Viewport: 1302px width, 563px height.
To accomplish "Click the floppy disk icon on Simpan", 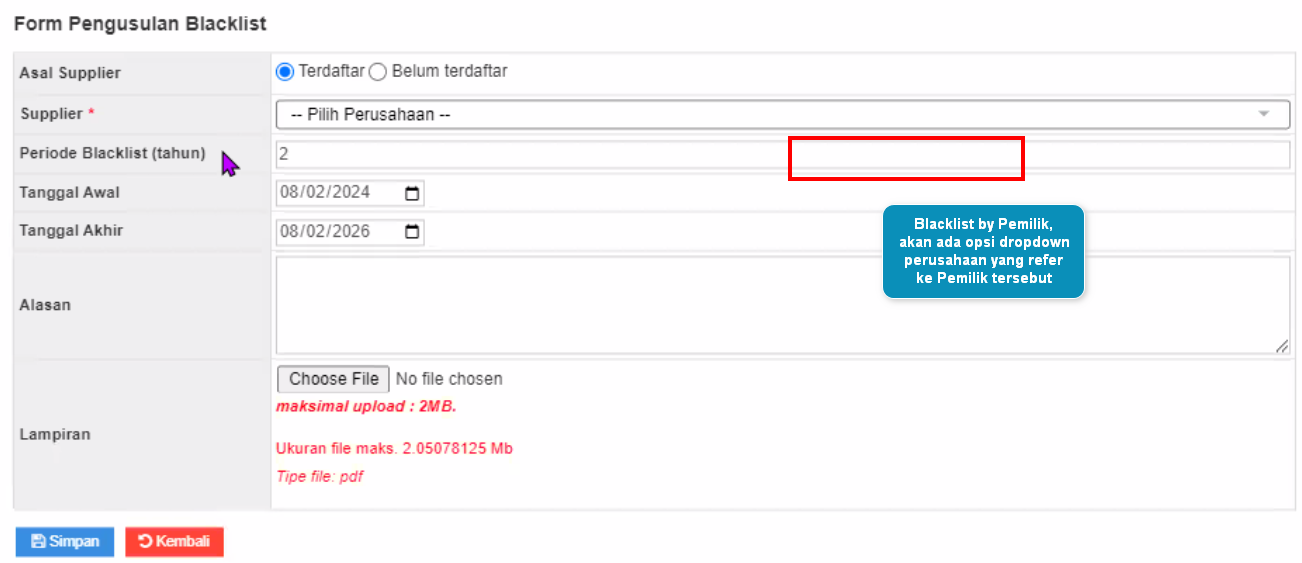I will click(38, 542).
